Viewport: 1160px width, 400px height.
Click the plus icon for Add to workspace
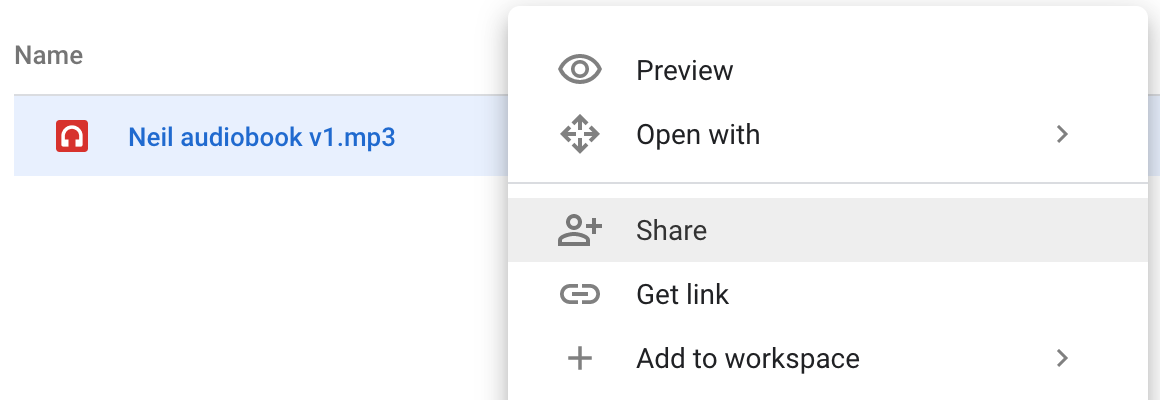(580, 359)
